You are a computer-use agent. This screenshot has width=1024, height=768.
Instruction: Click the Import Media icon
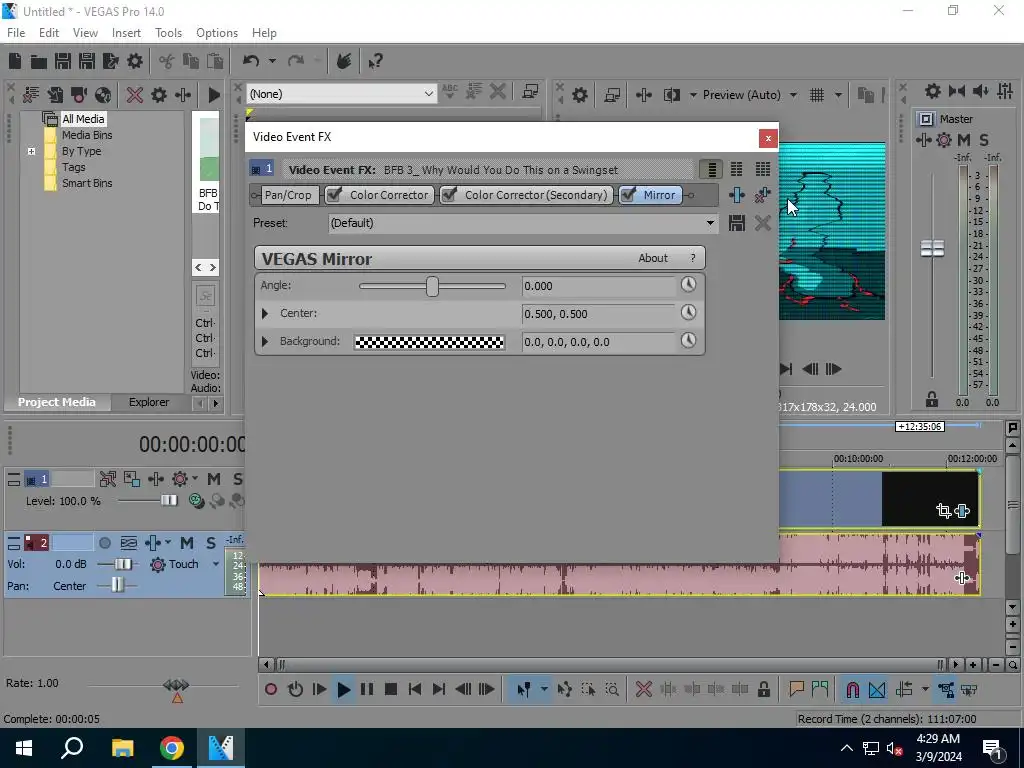[55, 95]
